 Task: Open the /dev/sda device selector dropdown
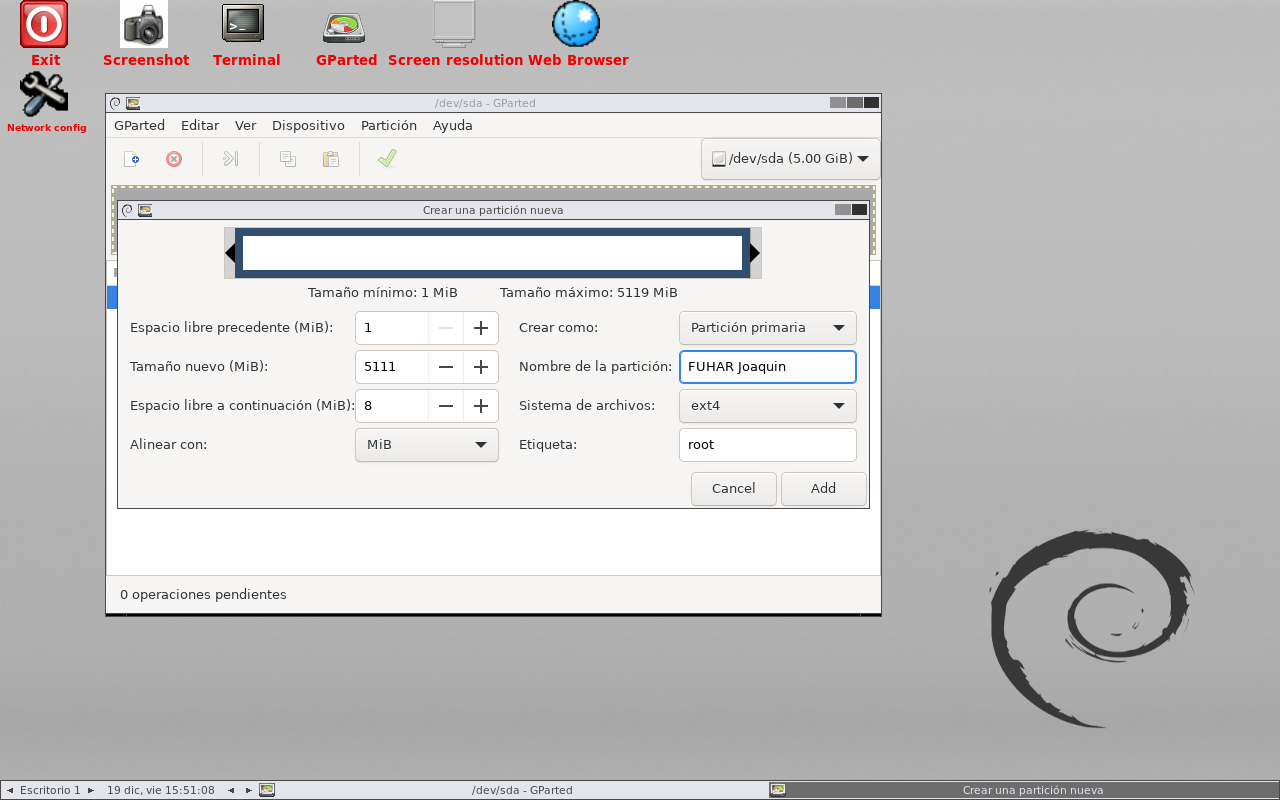tap(790, 158)
